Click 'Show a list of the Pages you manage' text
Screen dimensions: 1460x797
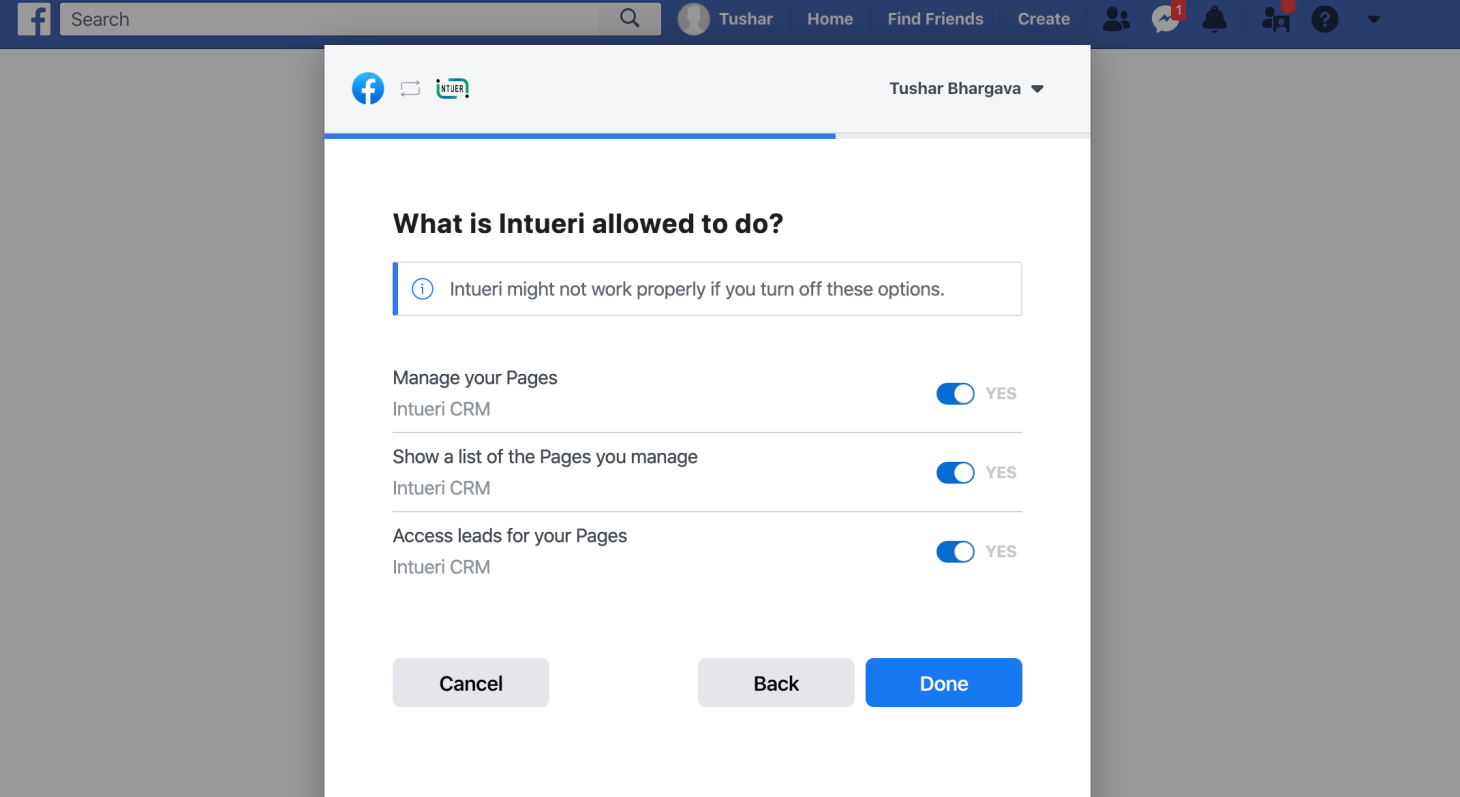[x=545, y=457]
